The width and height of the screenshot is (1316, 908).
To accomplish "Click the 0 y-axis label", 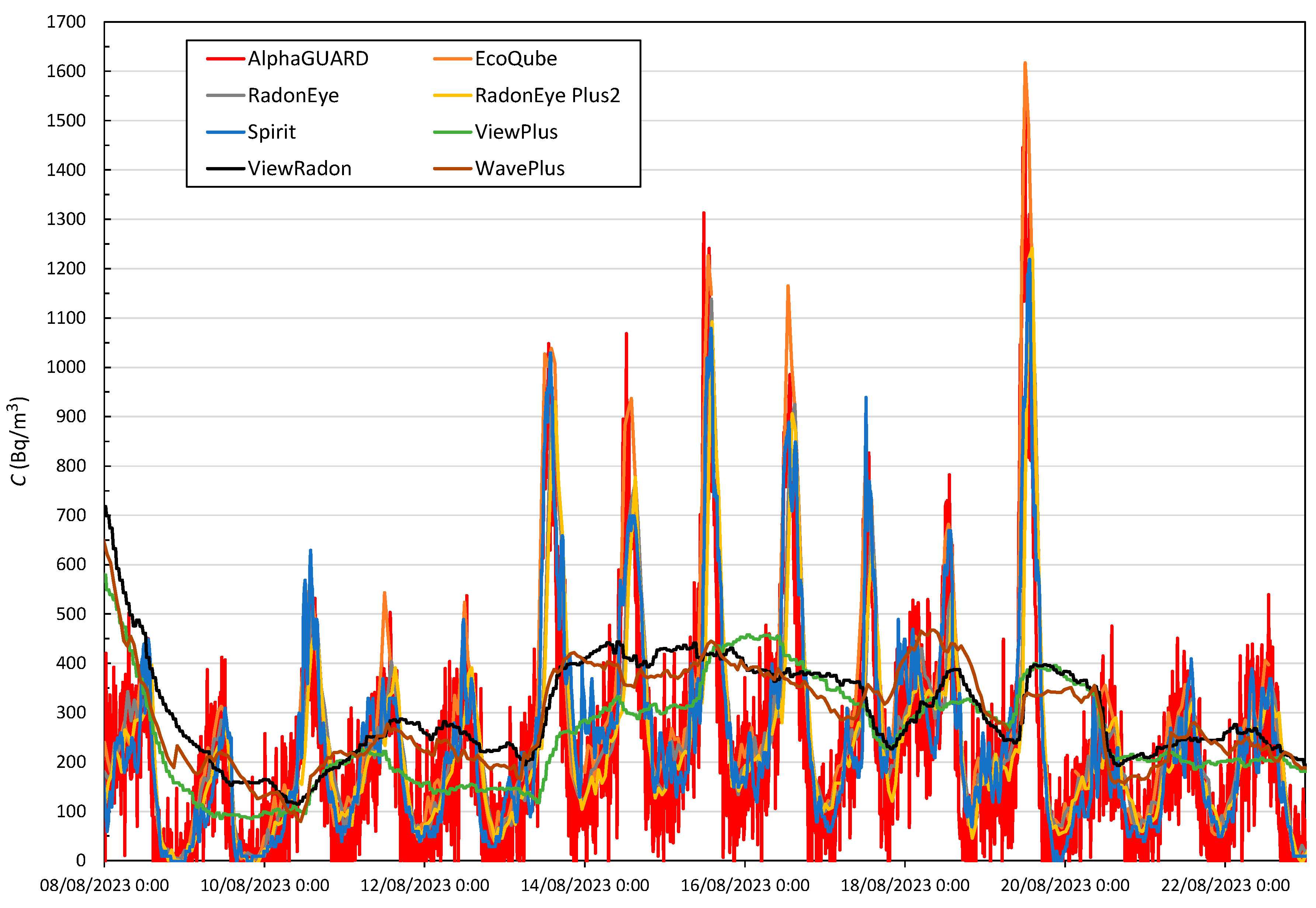I will (x=81, y=860).
